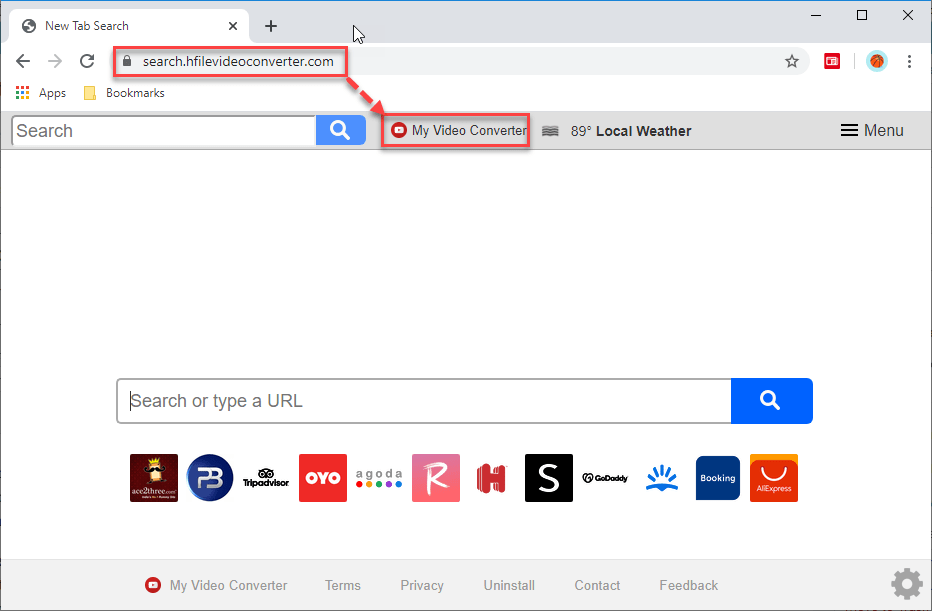
Task: Click the toolbar search magnifier button
Action: (340, 130)
